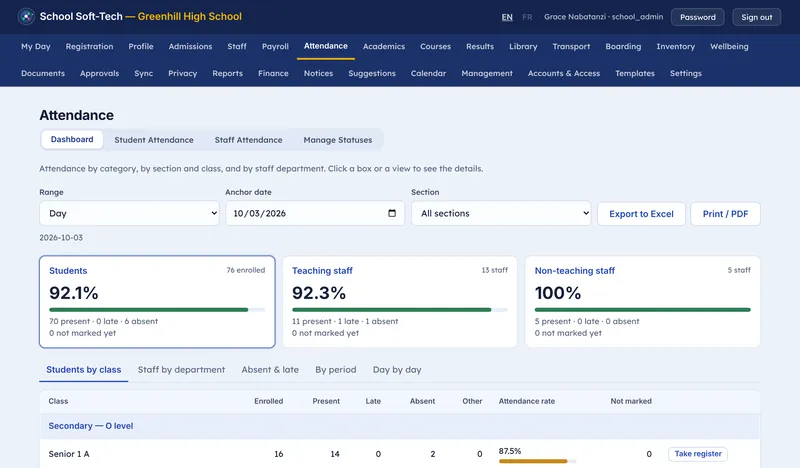Click the Password button

coord(697,17)
